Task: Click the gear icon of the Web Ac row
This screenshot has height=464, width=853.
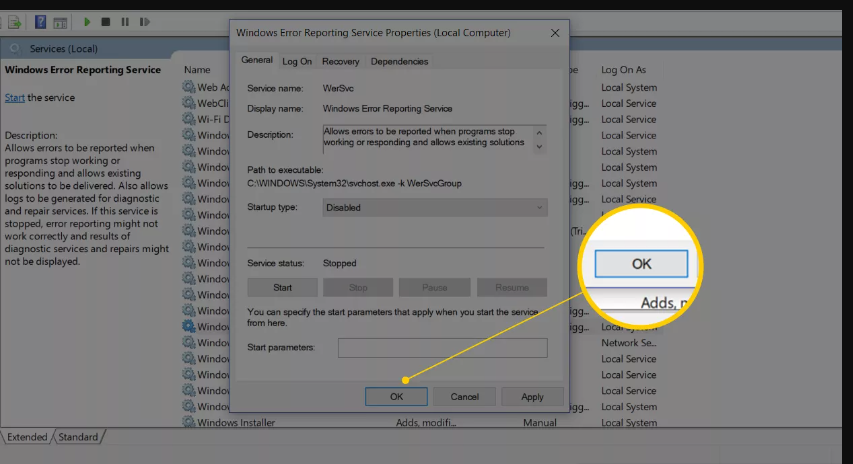Action: pos(189,87)
